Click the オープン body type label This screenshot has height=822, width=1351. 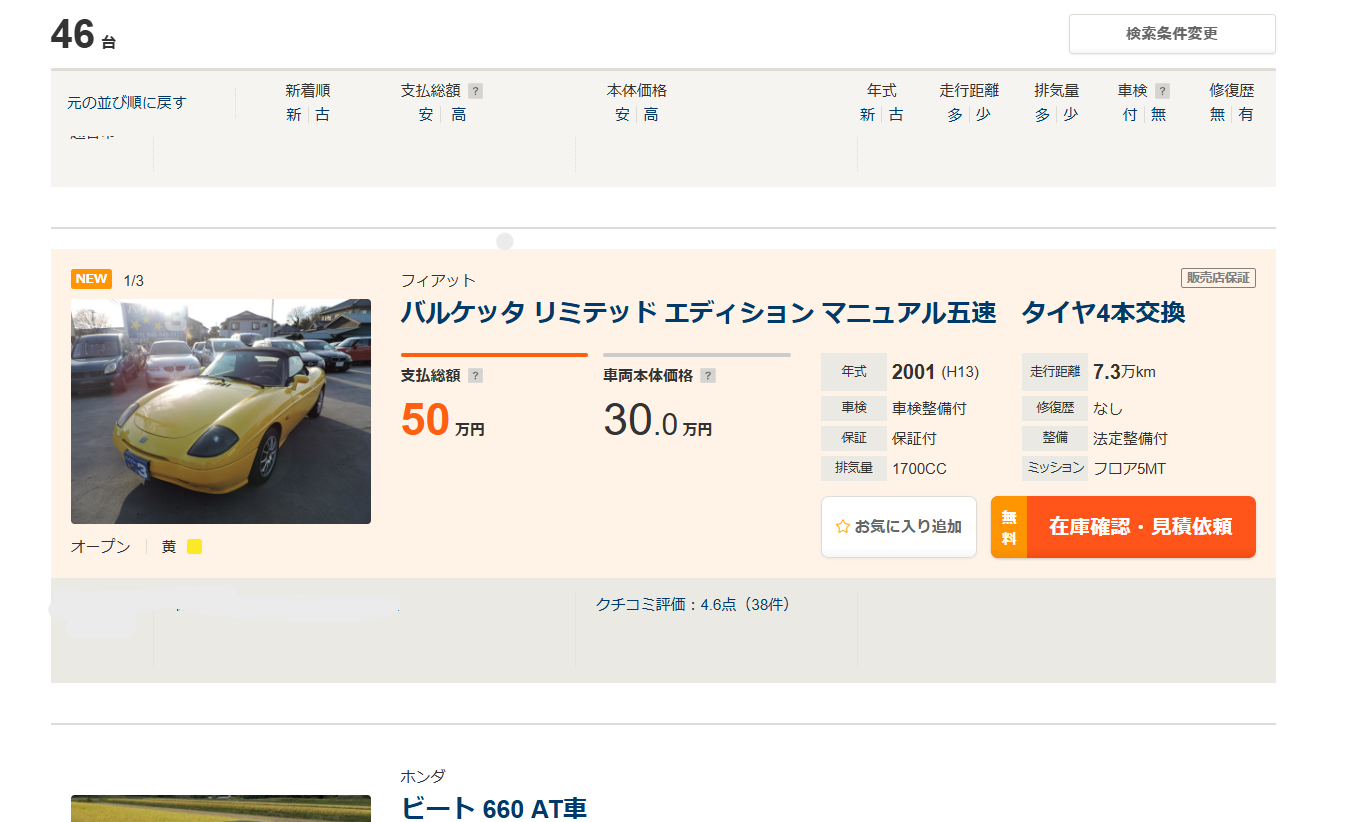point(101,547)
